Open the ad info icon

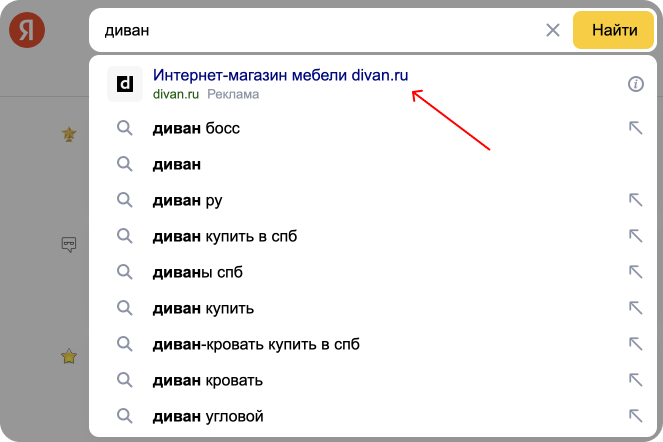pos(636,84)
